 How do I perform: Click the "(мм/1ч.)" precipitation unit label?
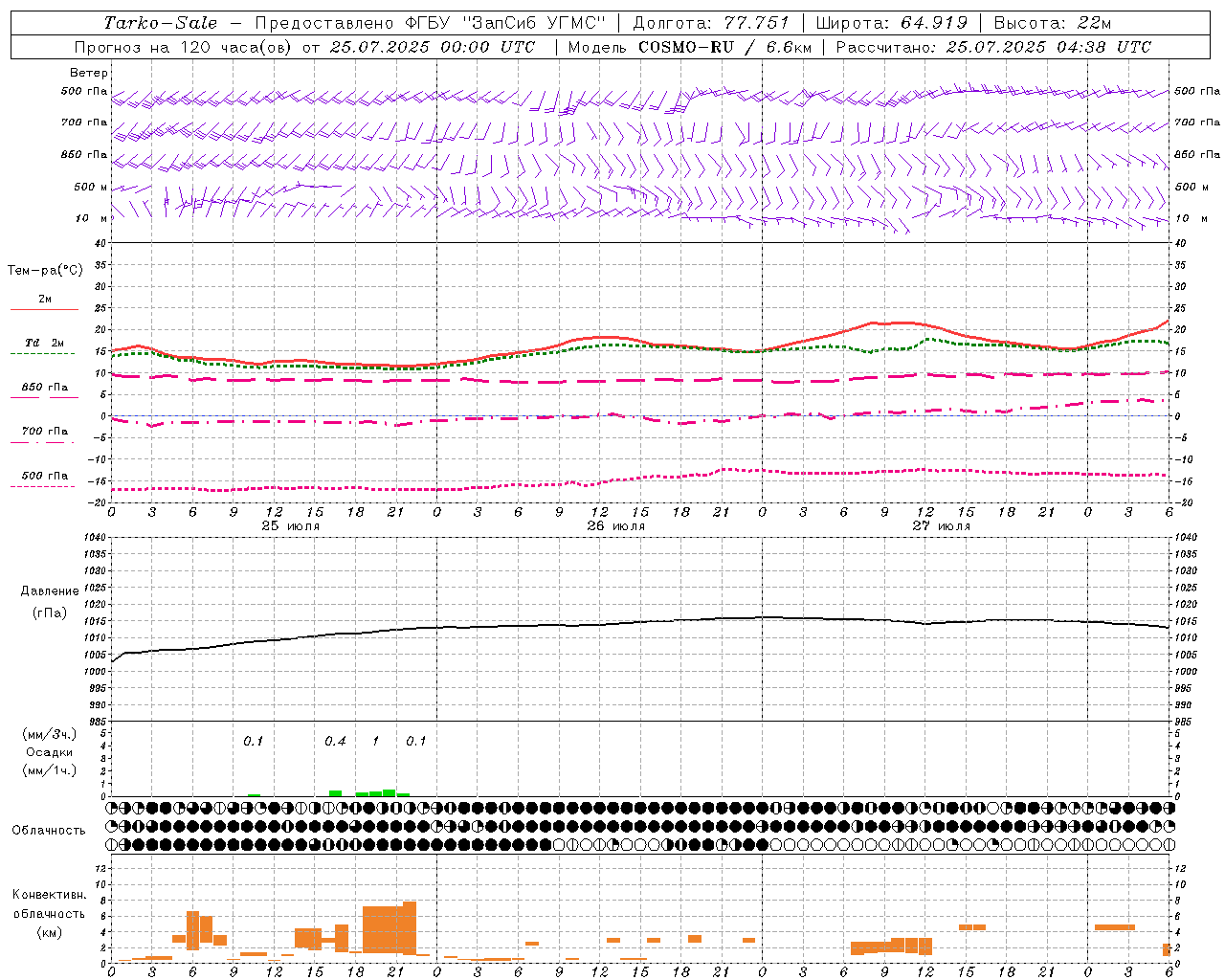point(49,770)
